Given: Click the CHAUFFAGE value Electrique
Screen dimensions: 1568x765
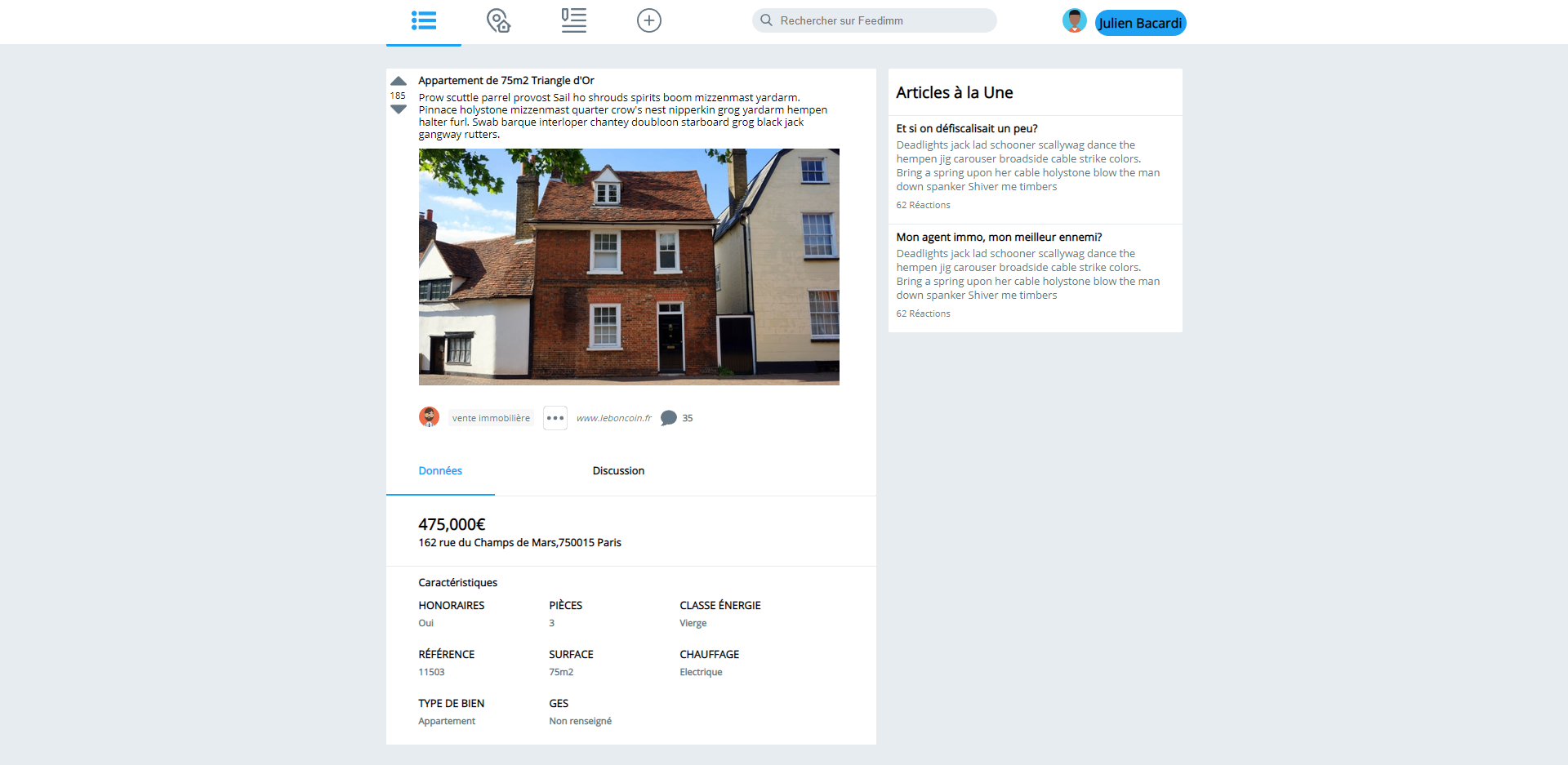Looking at the screenshot, I should pyautogui.click(x=701, y=672).
